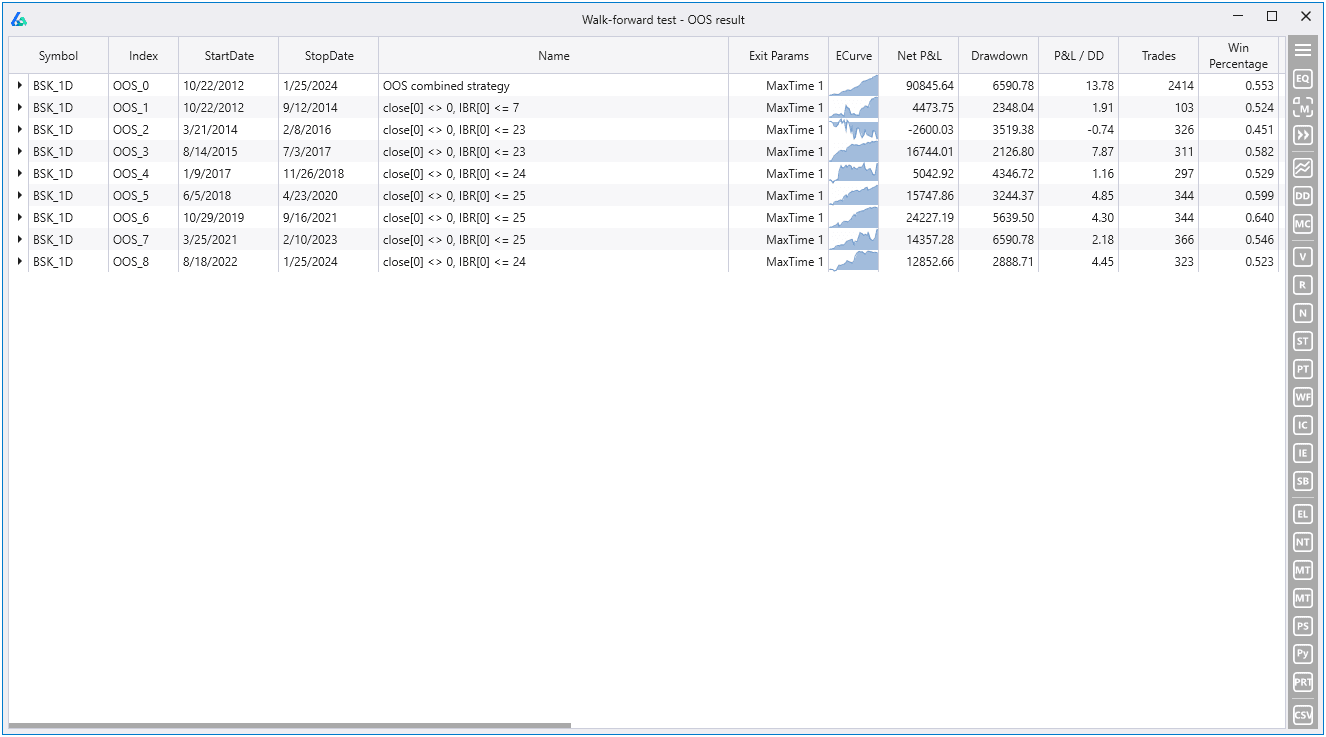The image size is (1326, 737).
Task: Click the horizontal scrollbar at the bottom
Action: pos(290,723)
